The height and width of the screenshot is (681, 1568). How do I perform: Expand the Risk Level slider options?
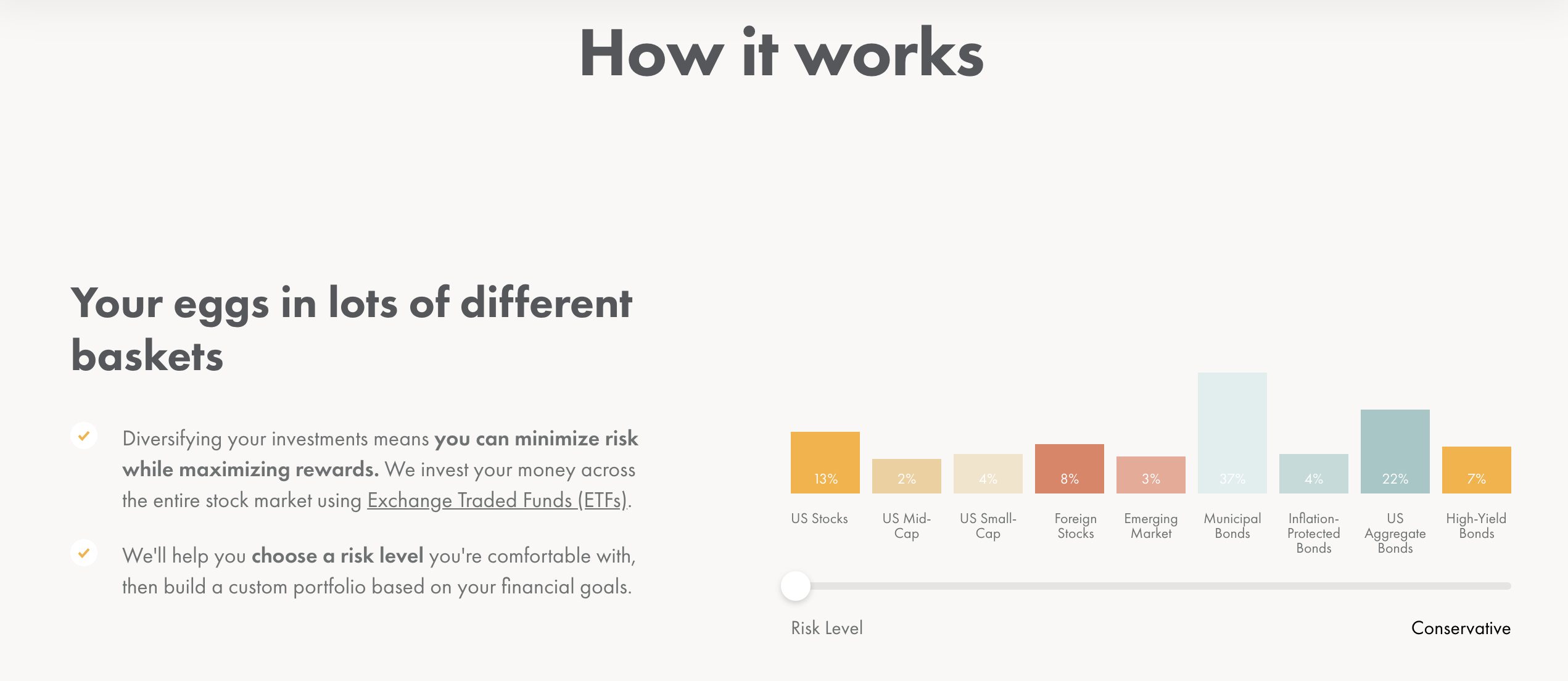click(x=798, y=584)
